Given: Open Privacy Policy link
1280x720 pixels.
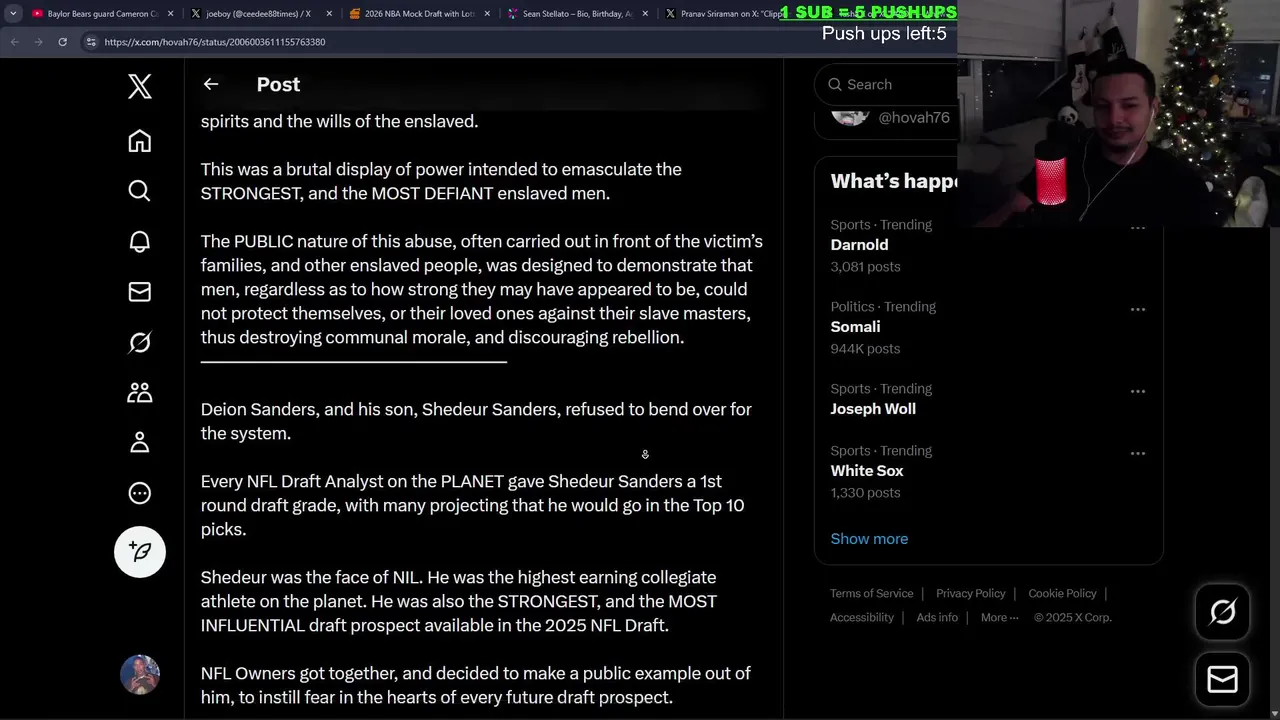Looking at the screenshot, I should 971,593.
